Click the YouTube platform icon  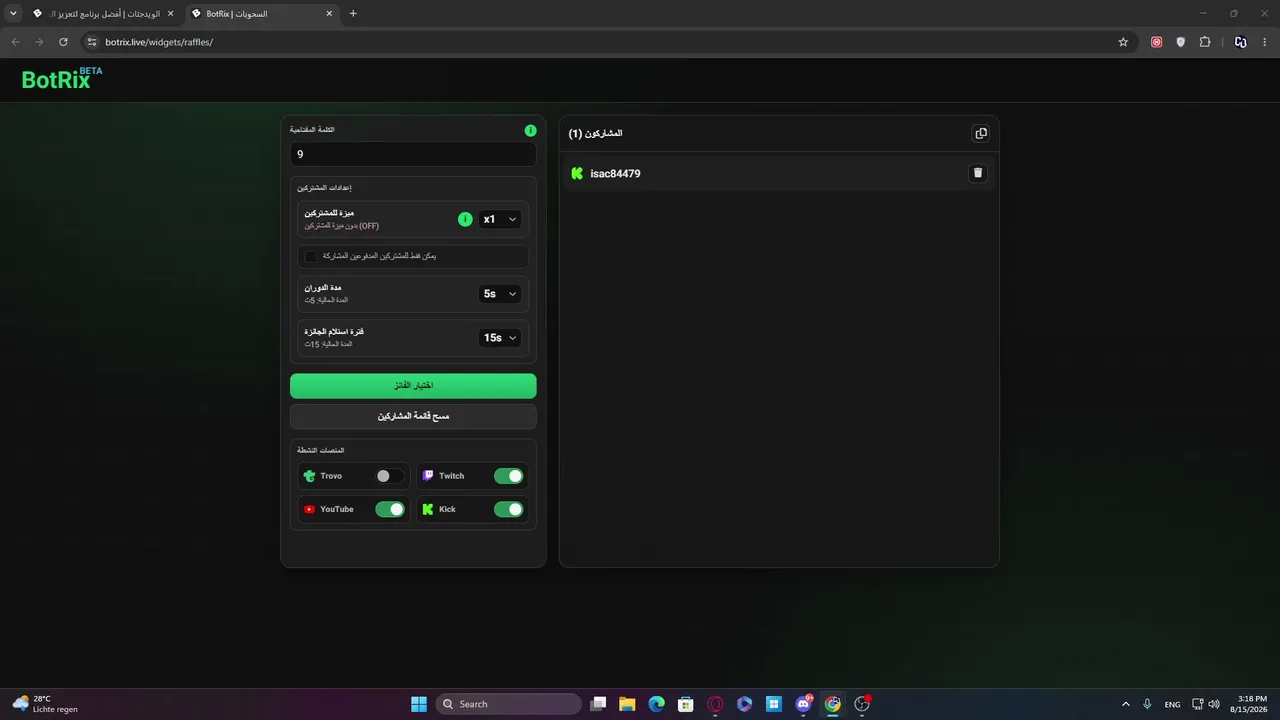310,509
